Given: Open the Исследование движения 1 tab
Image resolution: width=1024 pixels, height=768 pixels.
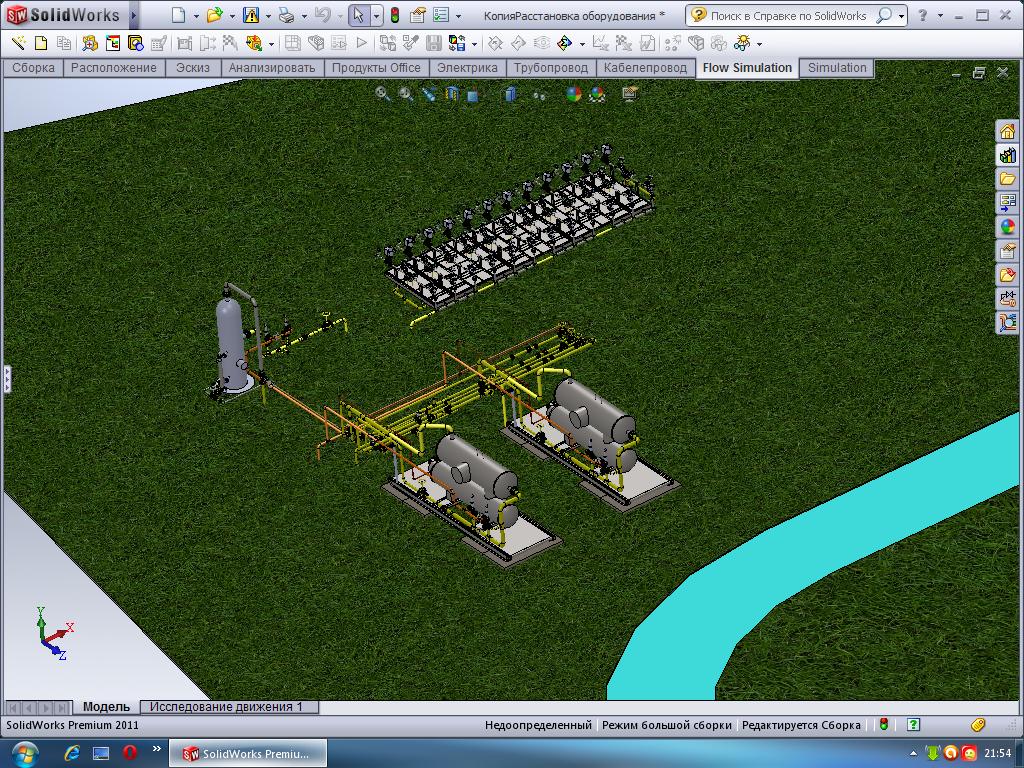Looking at the screenshot, I should click(x=226, y=707).
